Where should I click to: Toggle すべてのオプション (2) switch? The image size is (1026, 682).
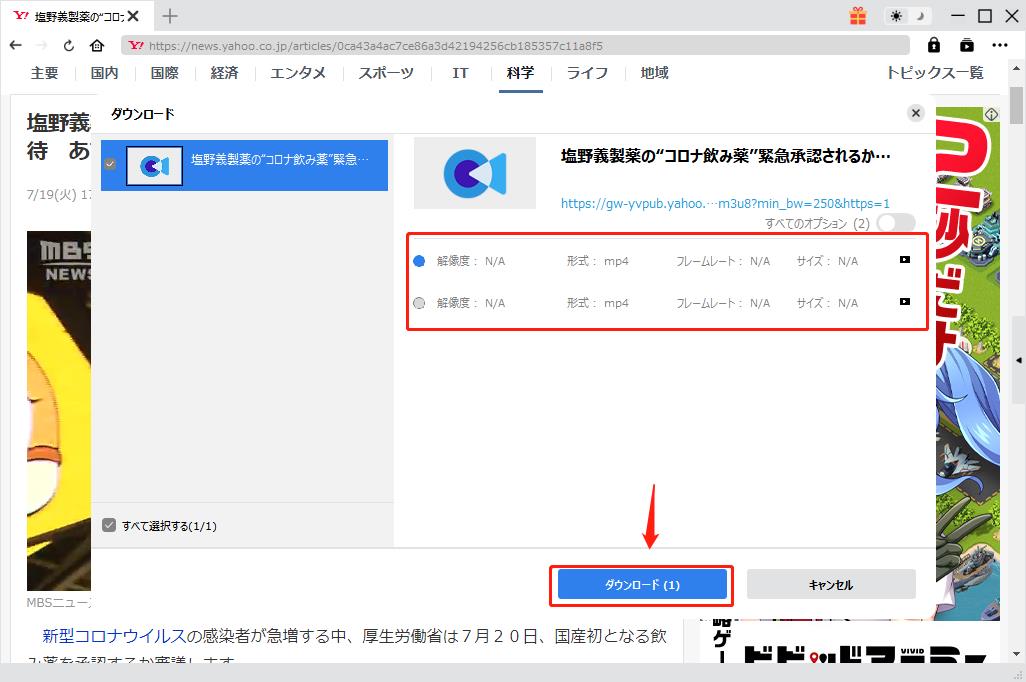click(x=896, y=223)
